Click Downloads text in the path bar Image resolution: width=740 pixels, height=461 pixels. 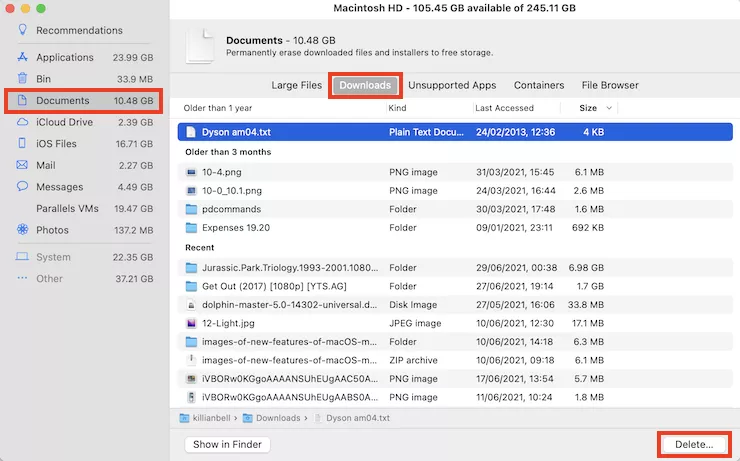click(278, 418)
